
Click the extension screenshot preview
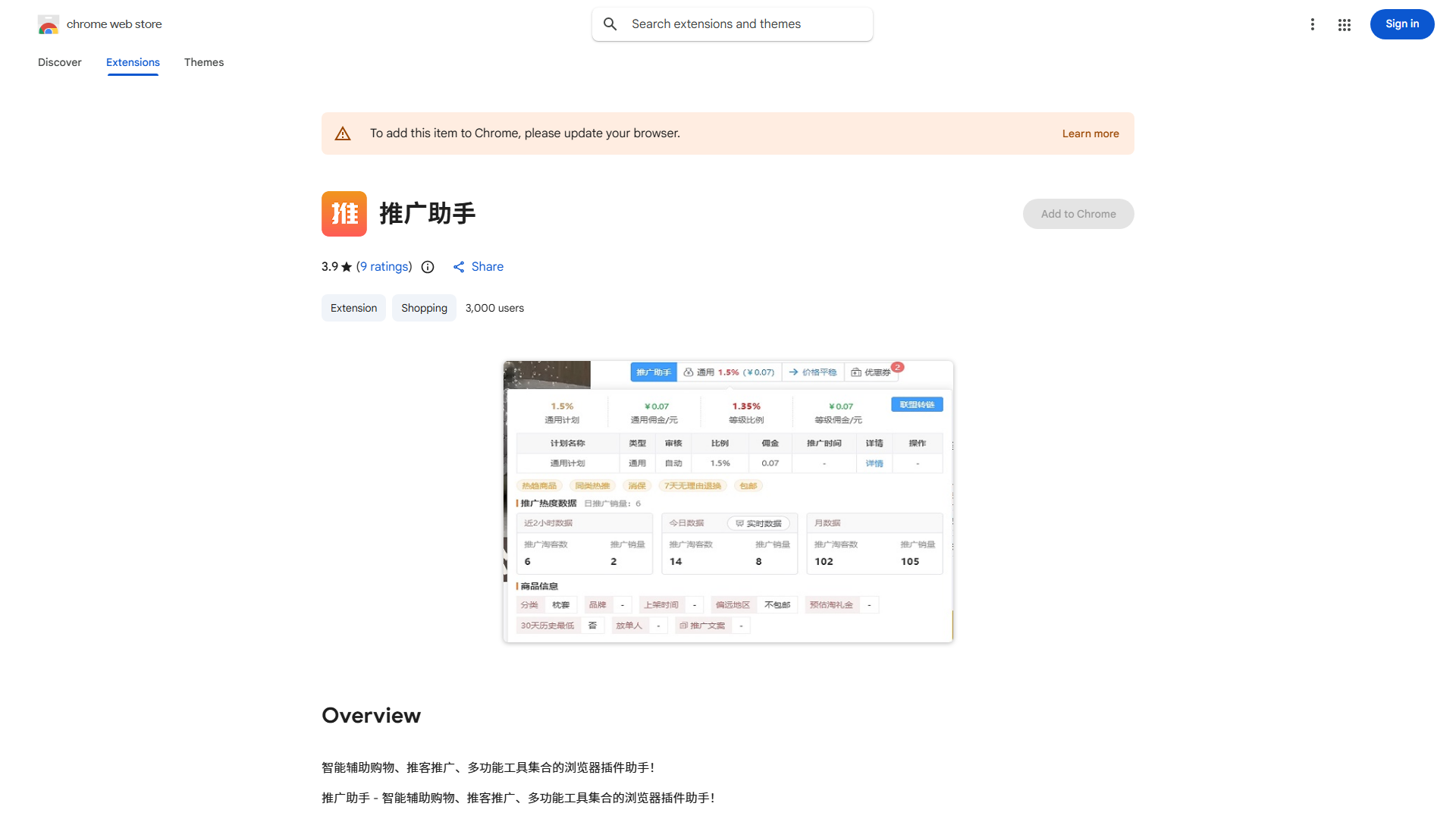click(727, 501)
